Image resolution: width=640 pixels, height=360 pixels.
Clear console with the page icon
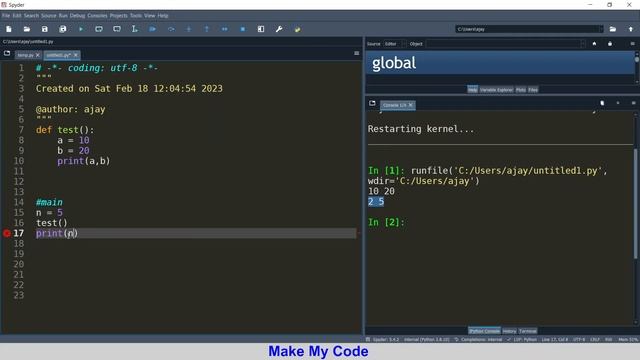602,103
